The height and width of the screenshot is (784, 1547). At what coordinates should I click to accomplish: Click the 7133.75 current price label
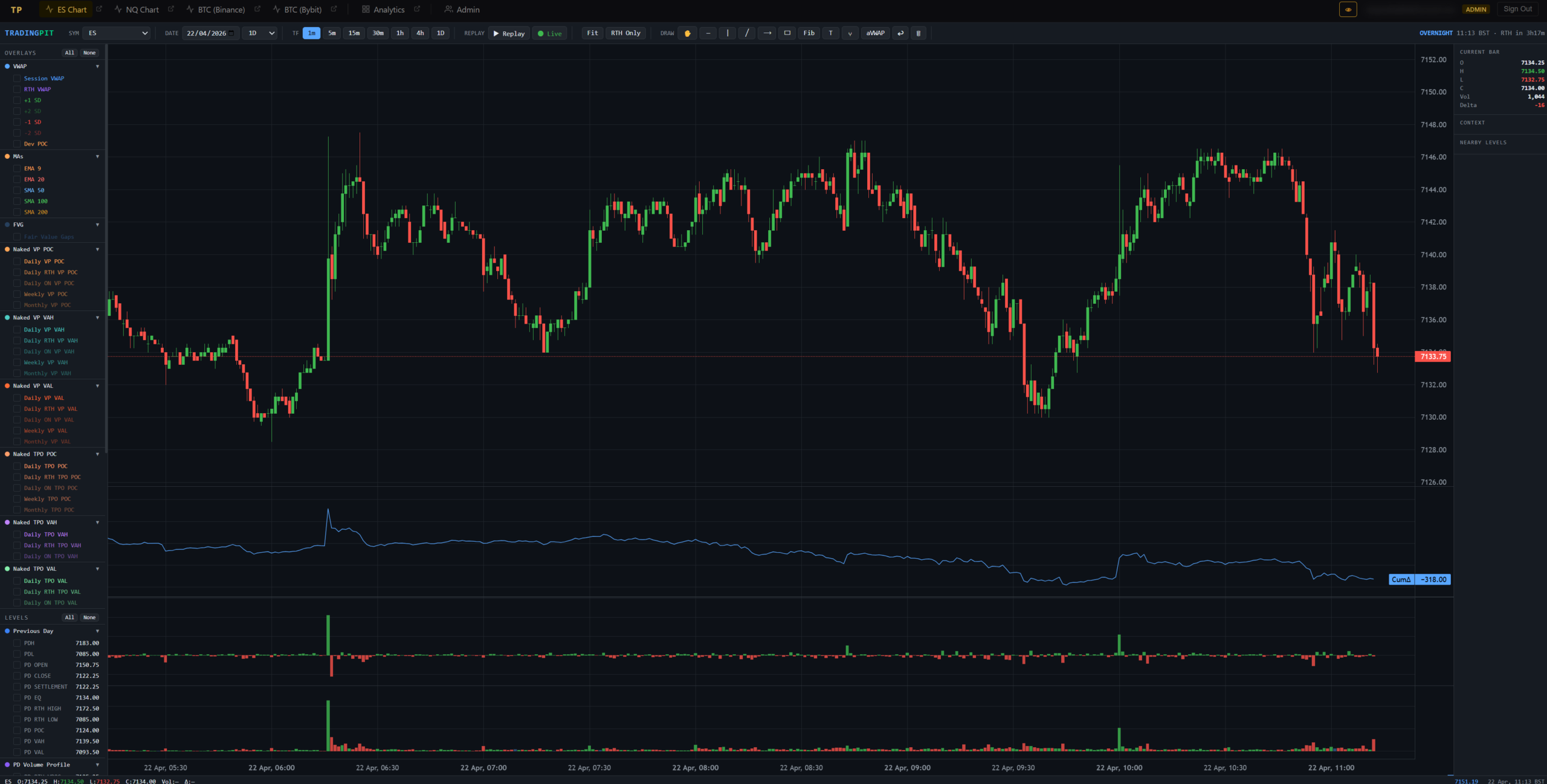(x=1433, y=357)
